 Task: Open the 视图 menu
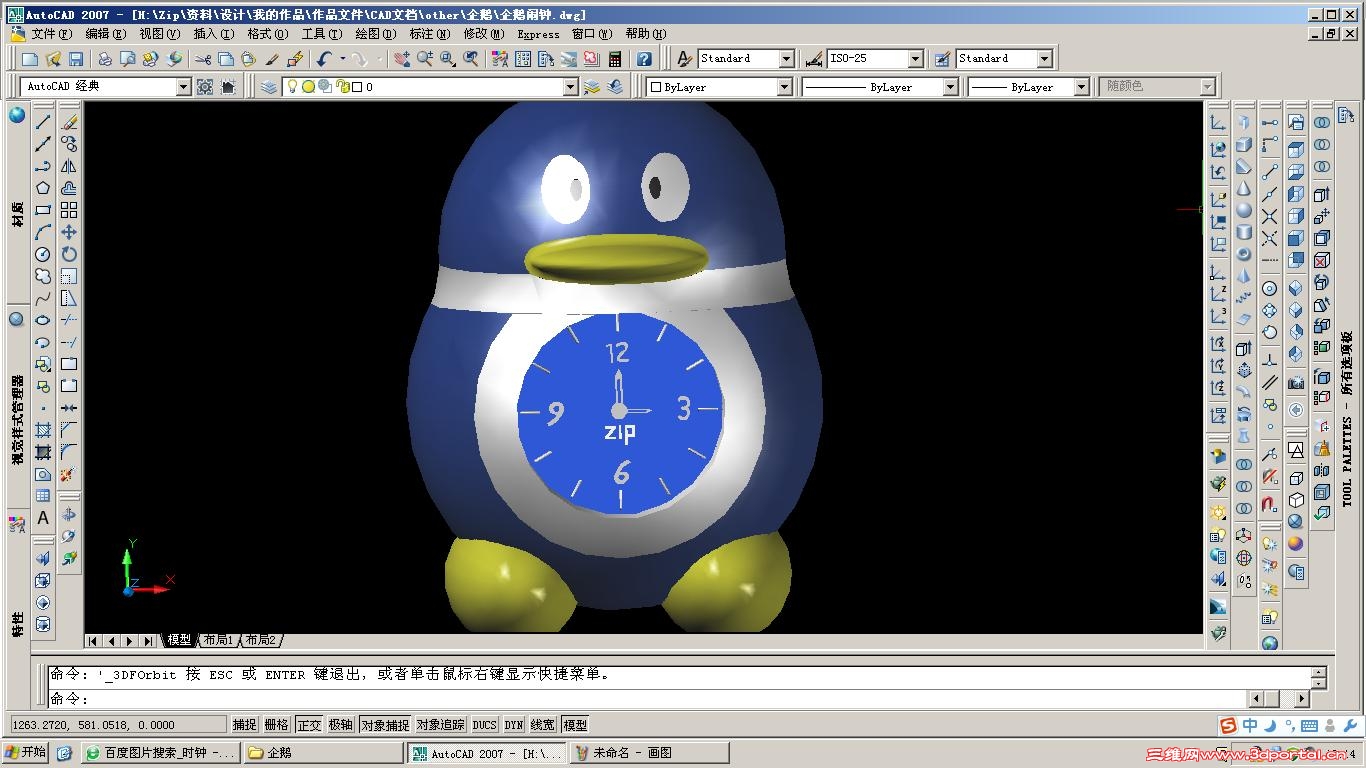coord(159,34)
